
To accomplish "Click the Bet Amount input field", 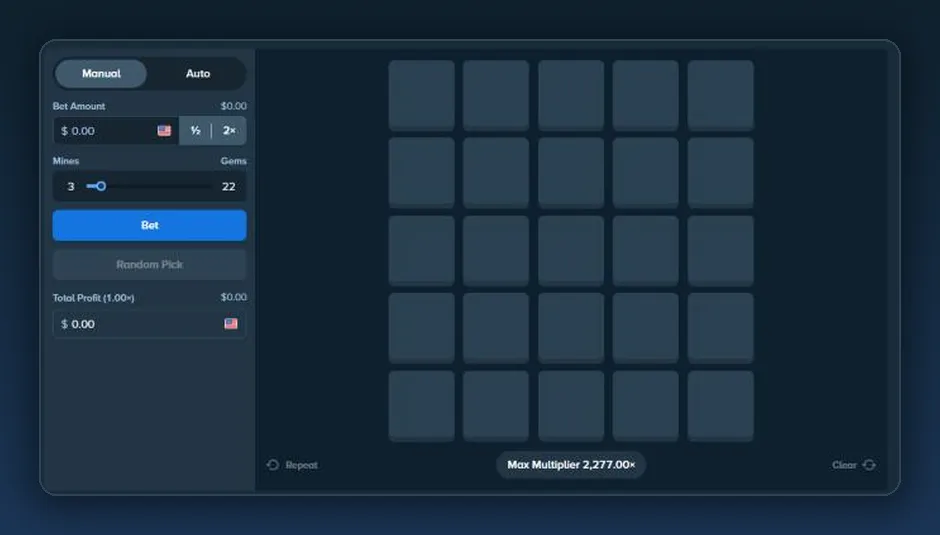I will tap(116, 131).
